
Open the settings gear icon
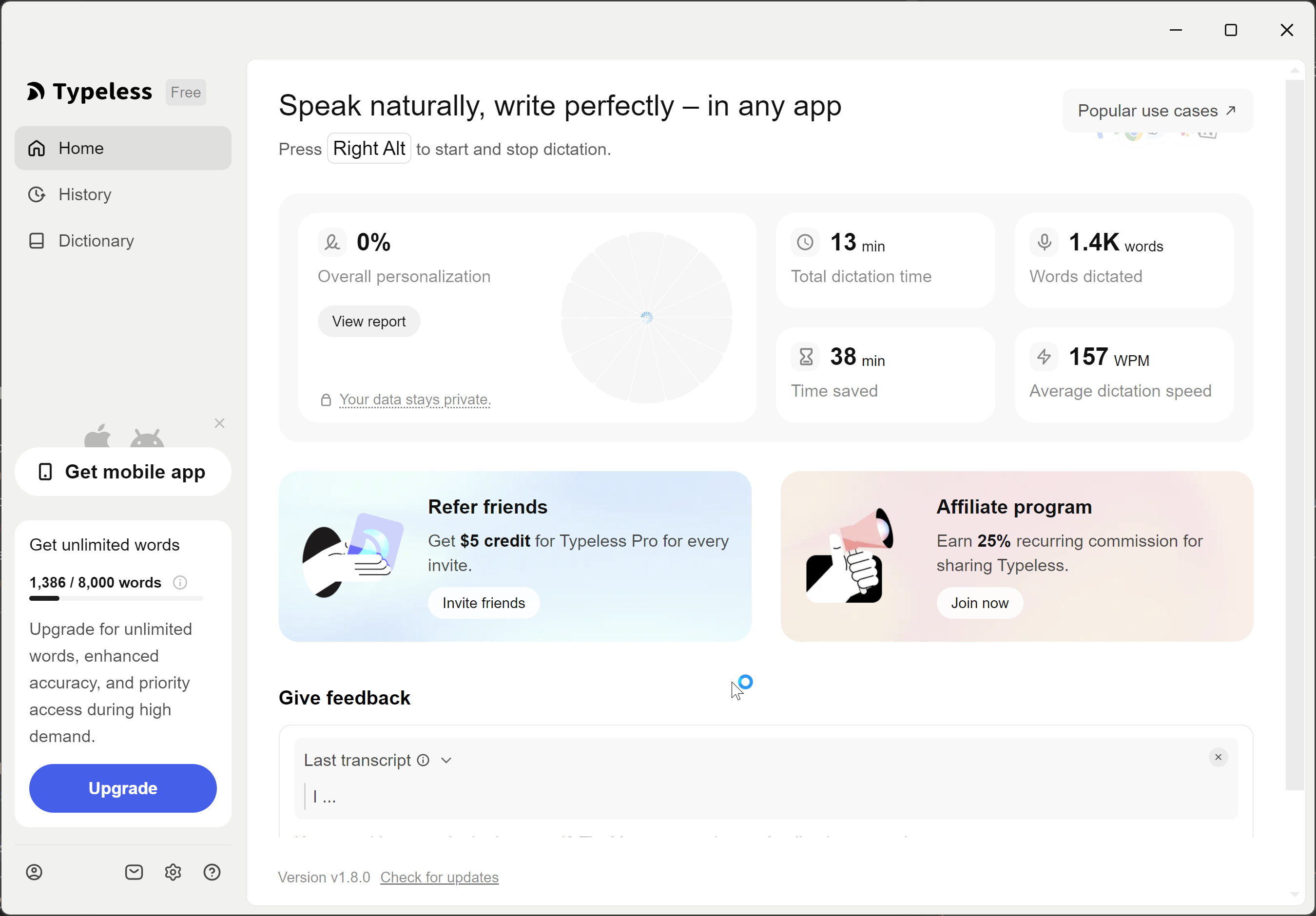pyautogui.click(x=173, y=873)
